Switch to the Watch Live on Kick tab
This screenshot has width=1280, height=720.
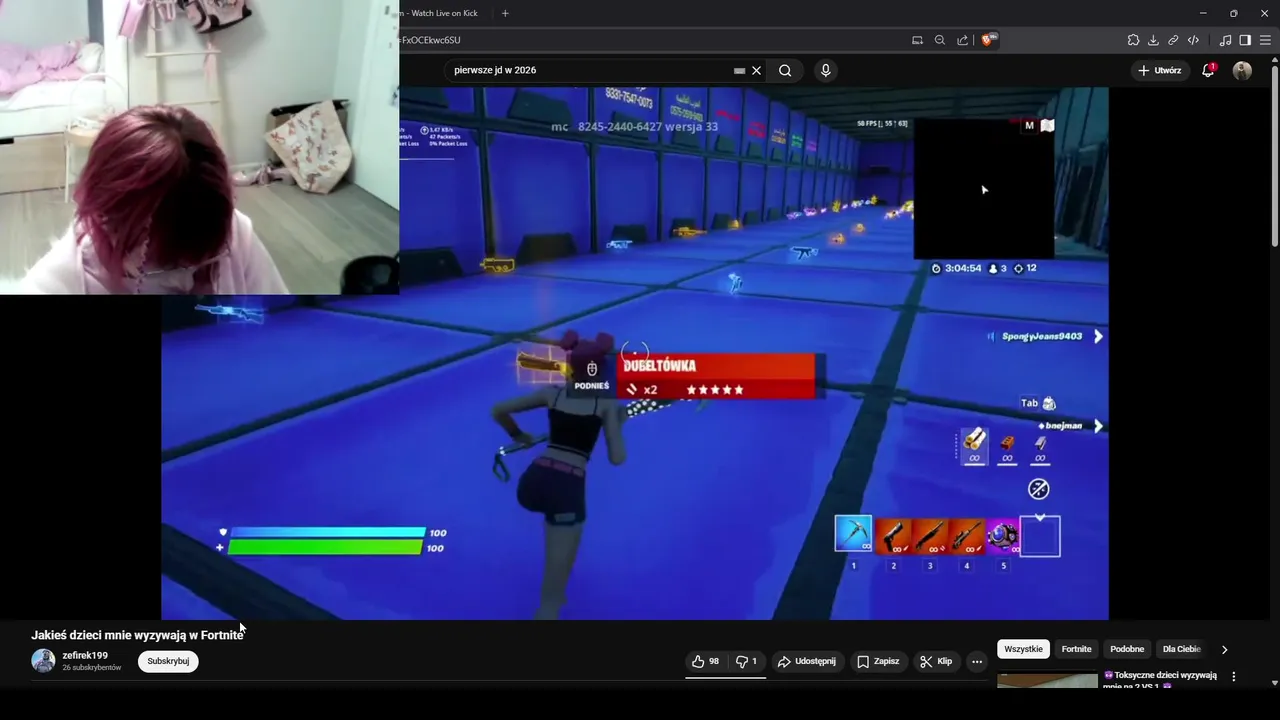click(438, 13)
